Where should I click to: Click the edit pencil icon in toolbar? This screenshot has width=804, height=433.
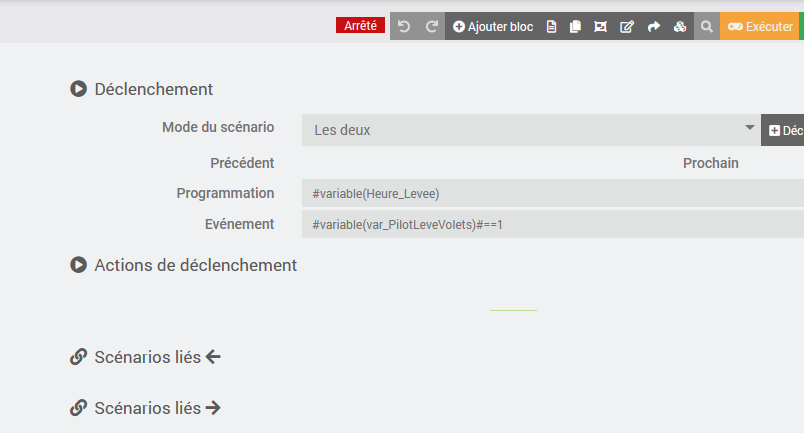627,26
